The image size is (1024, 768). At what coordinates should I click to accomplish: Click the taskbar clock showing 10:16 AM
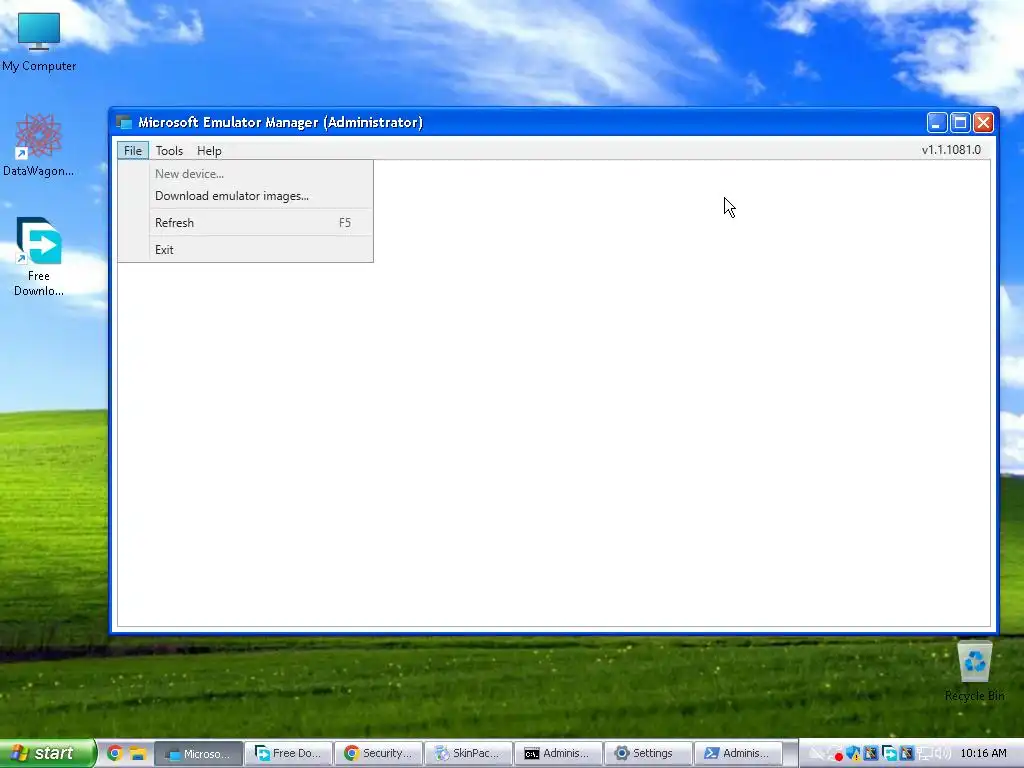coord(984,754)
